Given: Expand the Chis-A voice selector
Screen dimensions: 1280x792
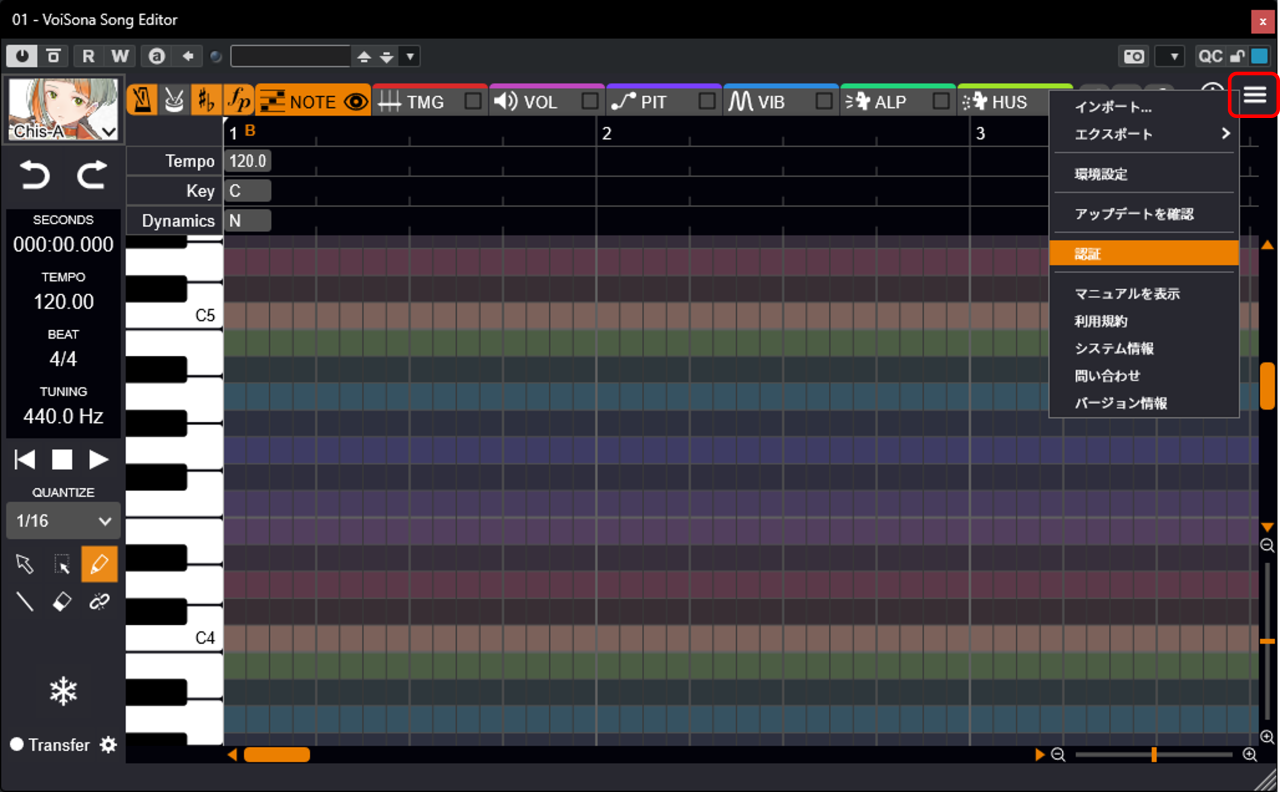Looking at the screenshot, I should click(x=108, y=132).
